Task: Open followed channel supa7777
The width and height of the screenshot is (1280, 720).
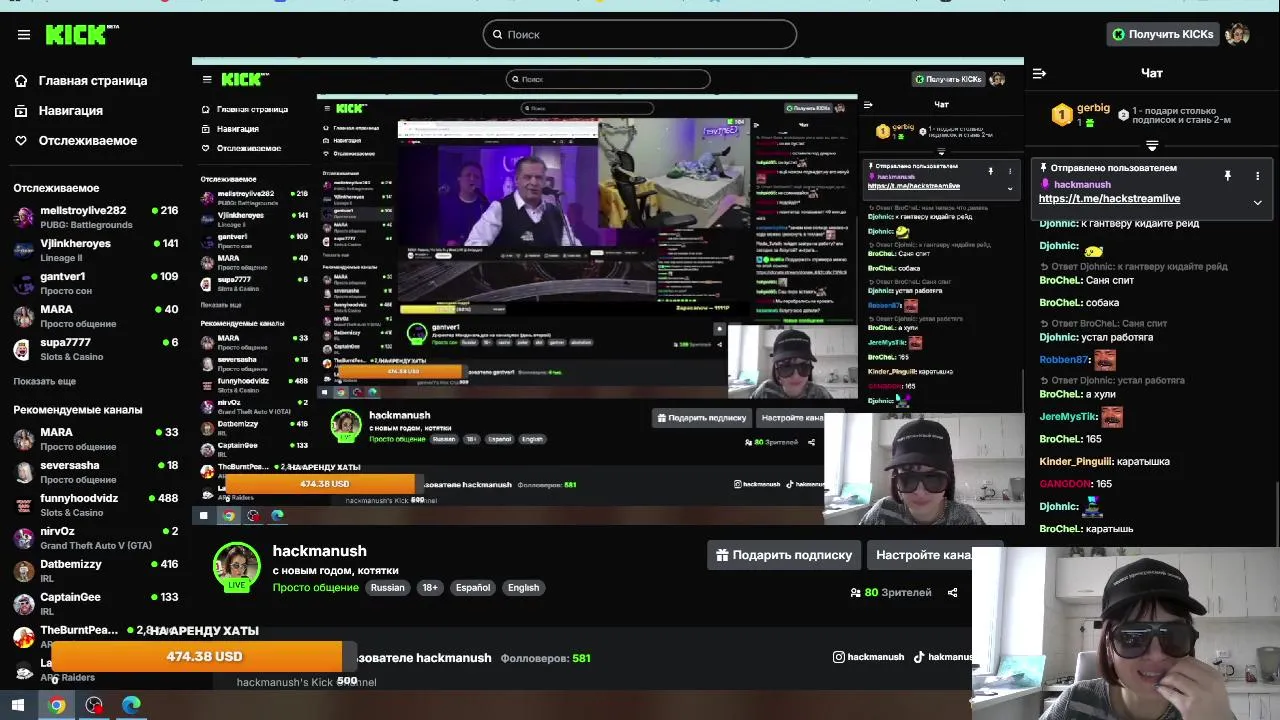Action: click(x=96, y=349)
